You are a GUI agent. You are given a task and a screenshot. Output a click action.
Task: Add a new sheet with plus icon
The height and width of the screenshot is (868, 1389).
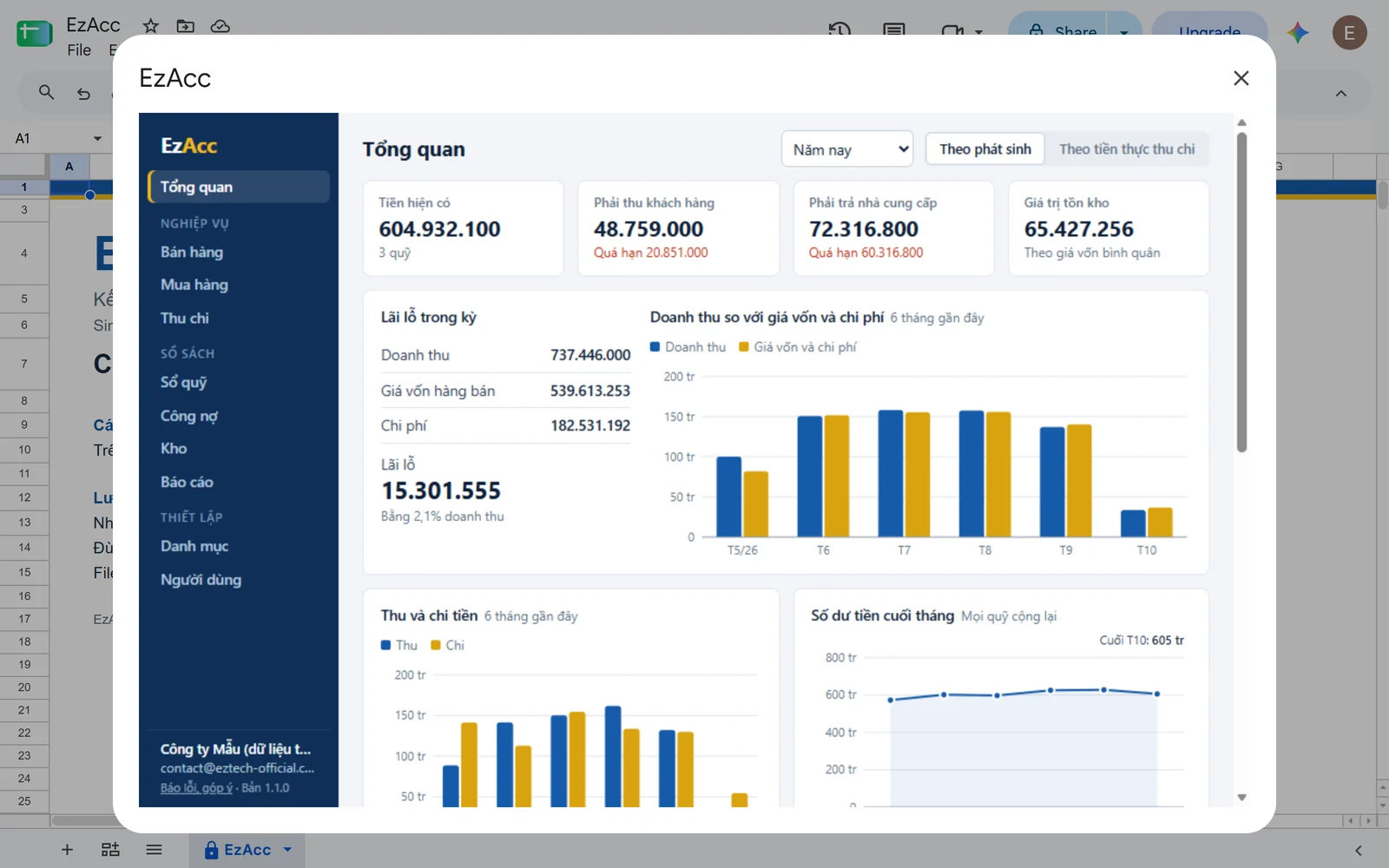pos(67,850)
